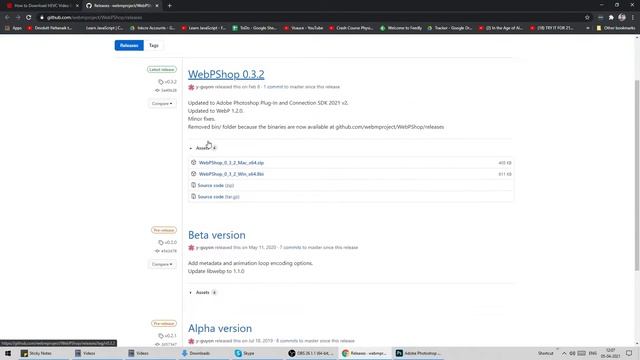Open the commit hash under v0.2.0
Image resolution: width=640 pixels, height=360 pixels.
pos(169,251)
